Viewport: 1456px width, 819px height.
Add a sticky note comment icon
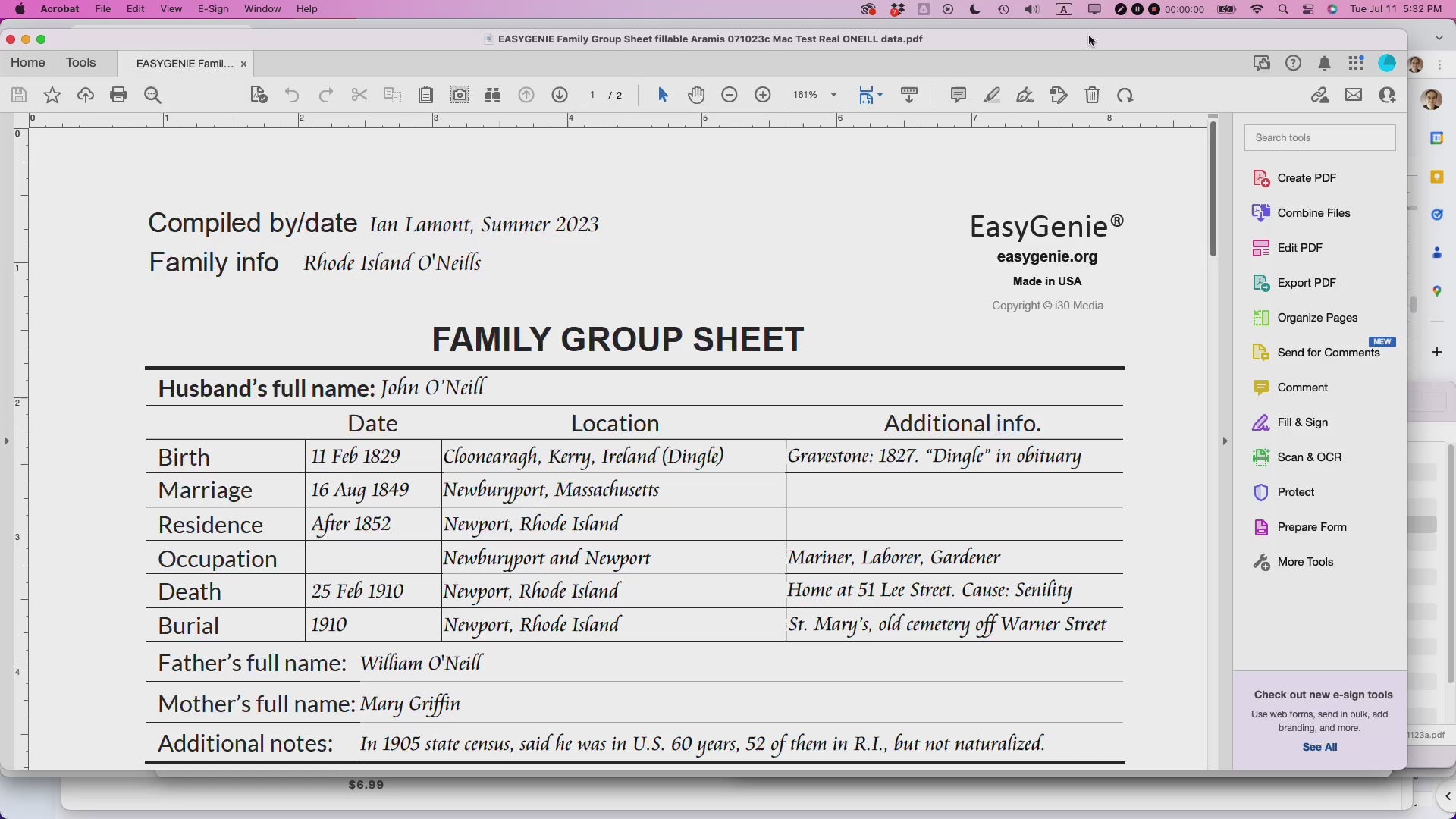[x=959, y=96]
